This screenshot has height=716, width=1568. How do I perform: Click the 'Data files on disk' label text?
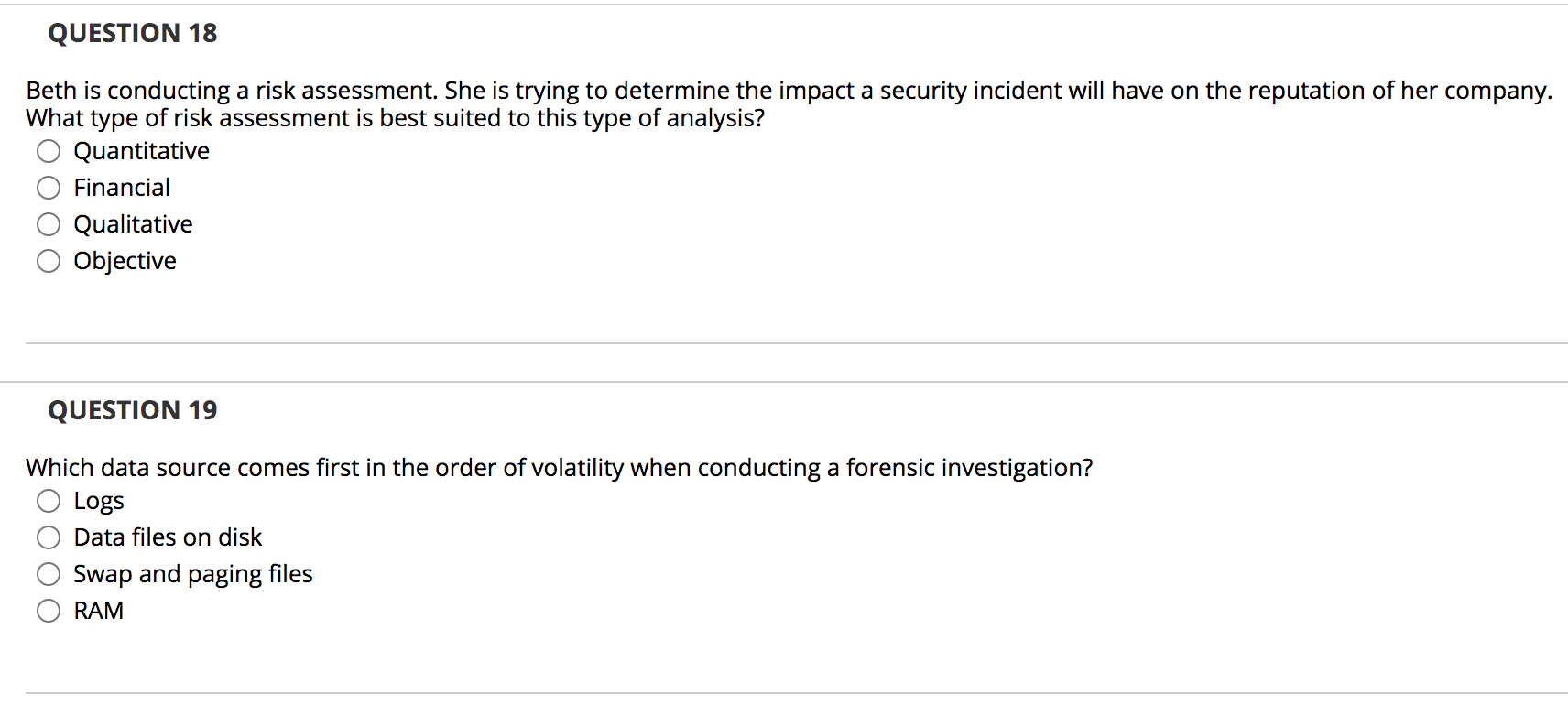[168, 537]
